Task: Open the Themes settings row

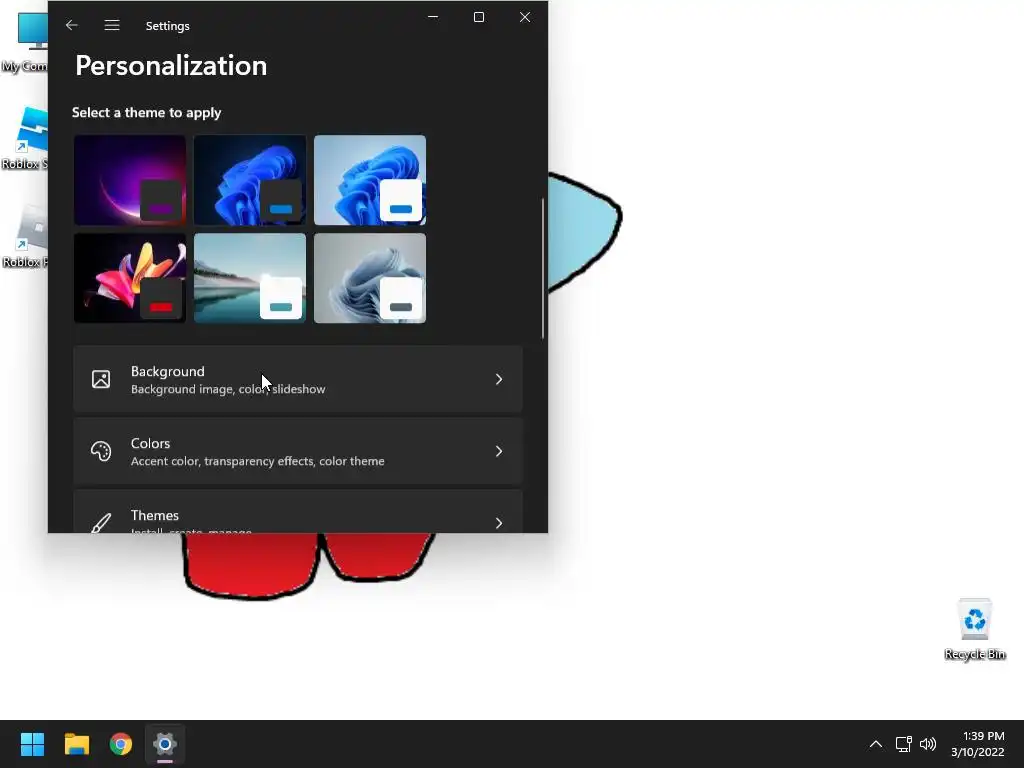Action: (298, 512)
